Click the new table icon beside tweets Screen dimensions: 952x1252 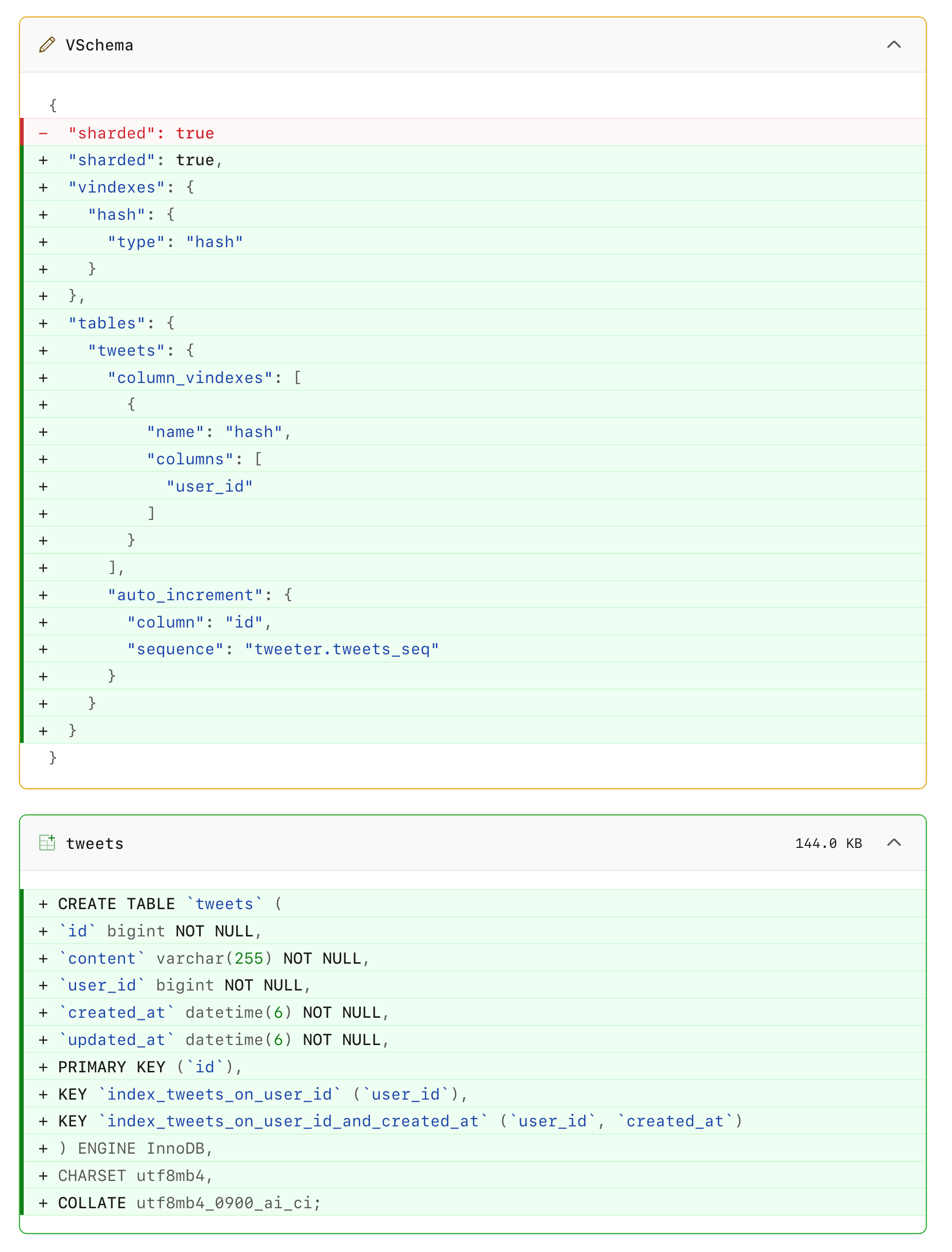[47, 843]
